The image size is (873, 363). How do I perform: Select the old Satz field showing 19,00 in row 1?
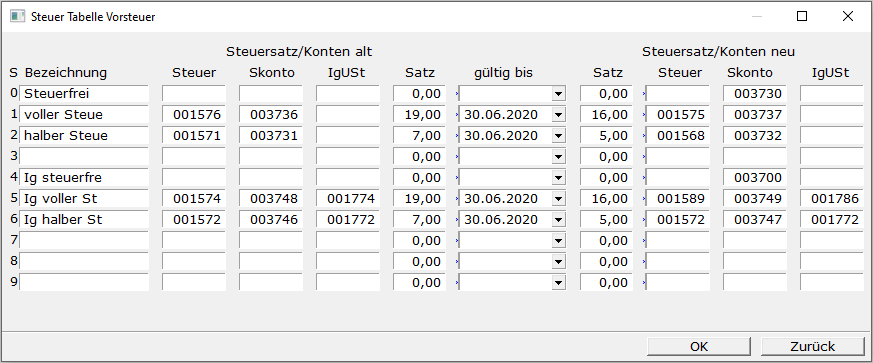click(419, 115)
